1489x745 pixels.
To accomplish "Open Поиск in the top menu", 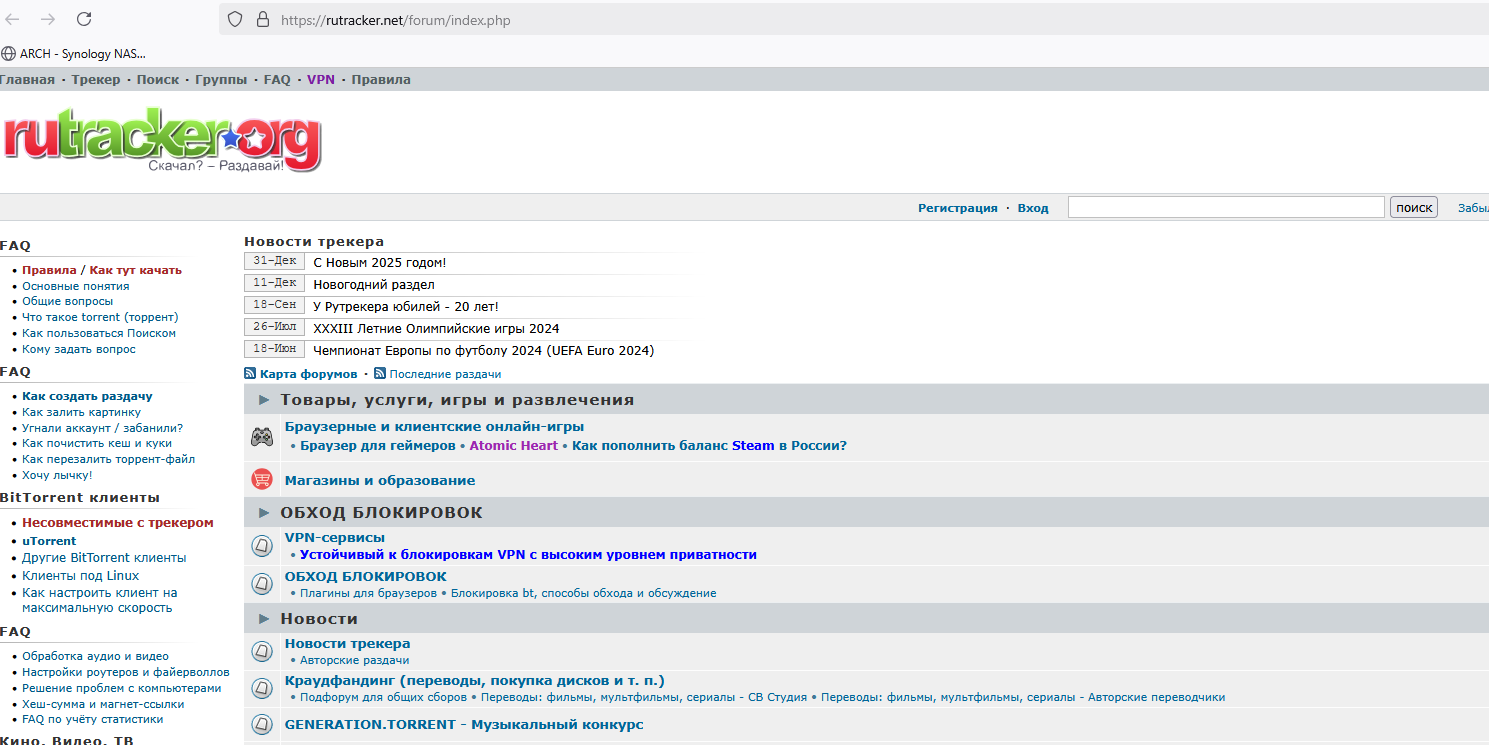I will 158,80.
